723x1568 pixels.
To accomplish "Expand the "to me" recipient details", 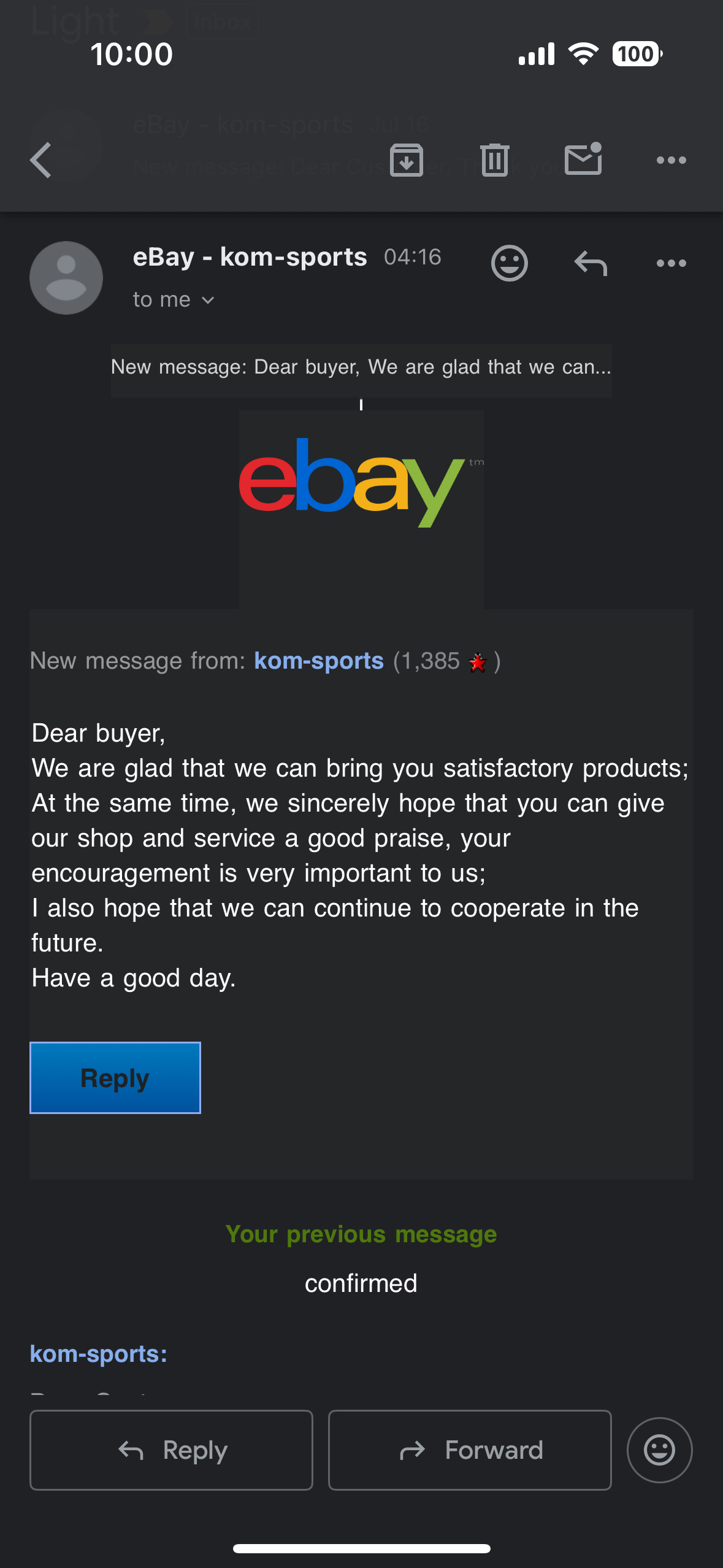I will 174,300.
